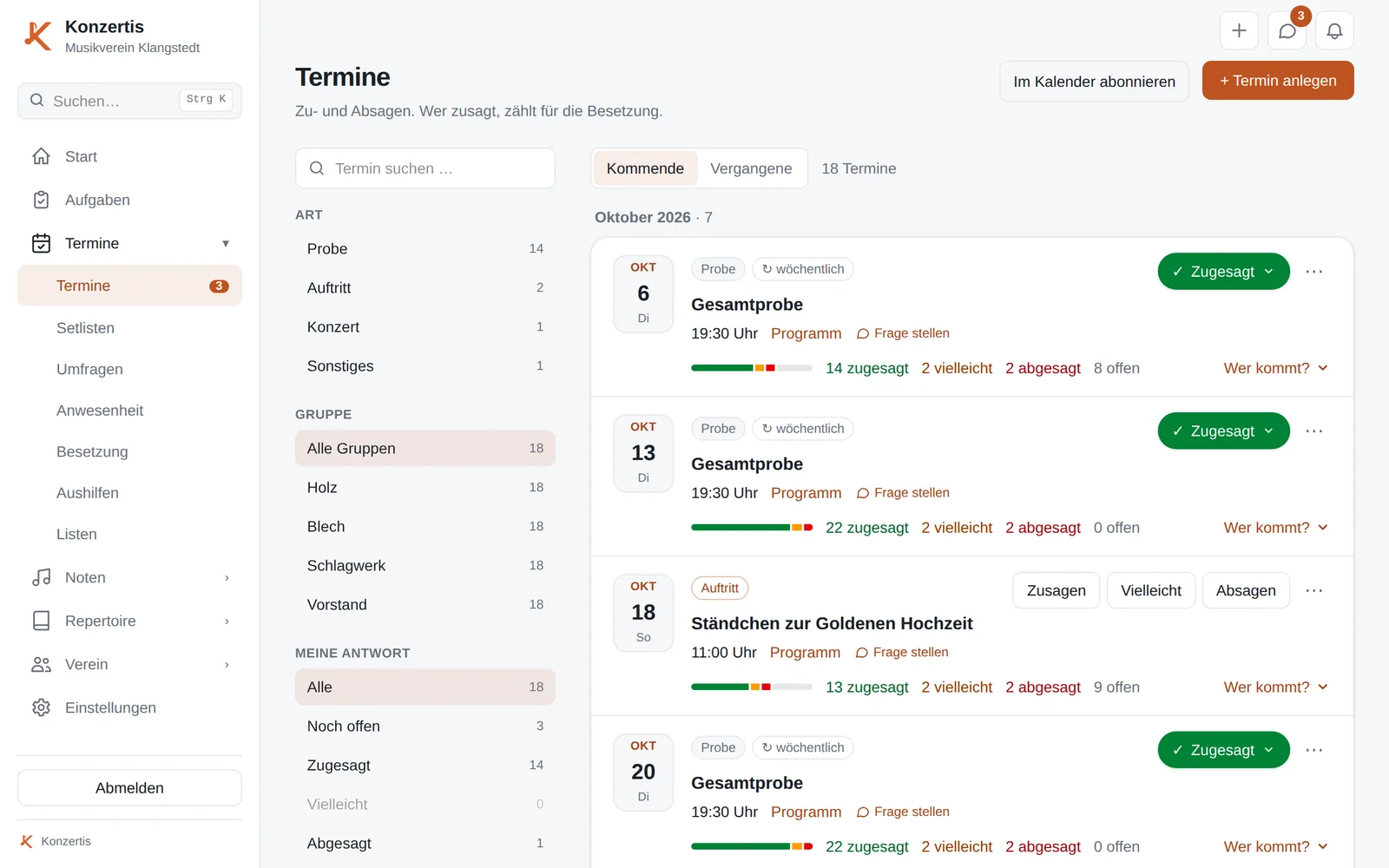Click Im Kalender abonnieren
Screen dimensions: 1389x868
pos(1094,82)
